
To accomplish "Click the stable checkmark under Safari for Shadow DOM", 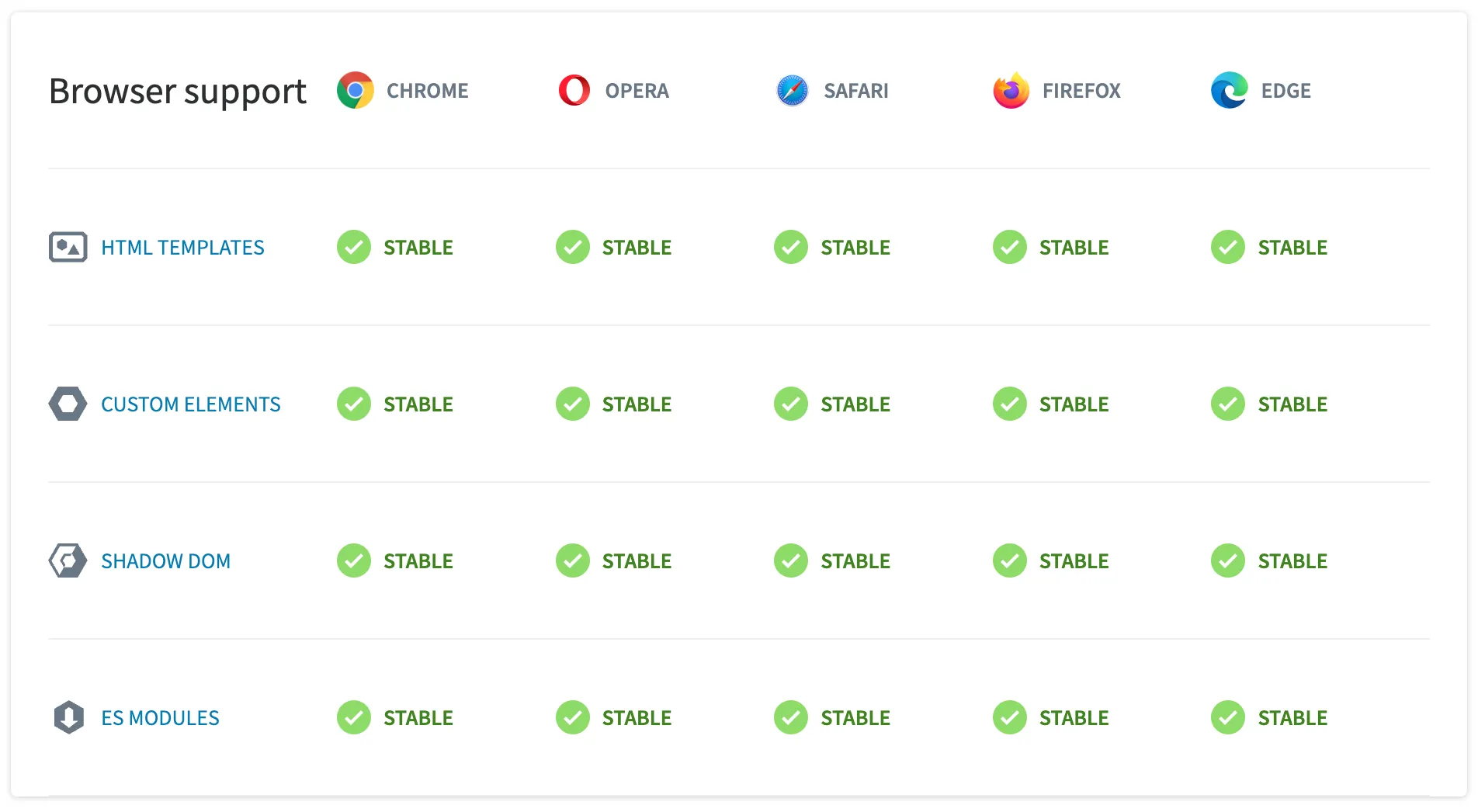I will point(790,560).
